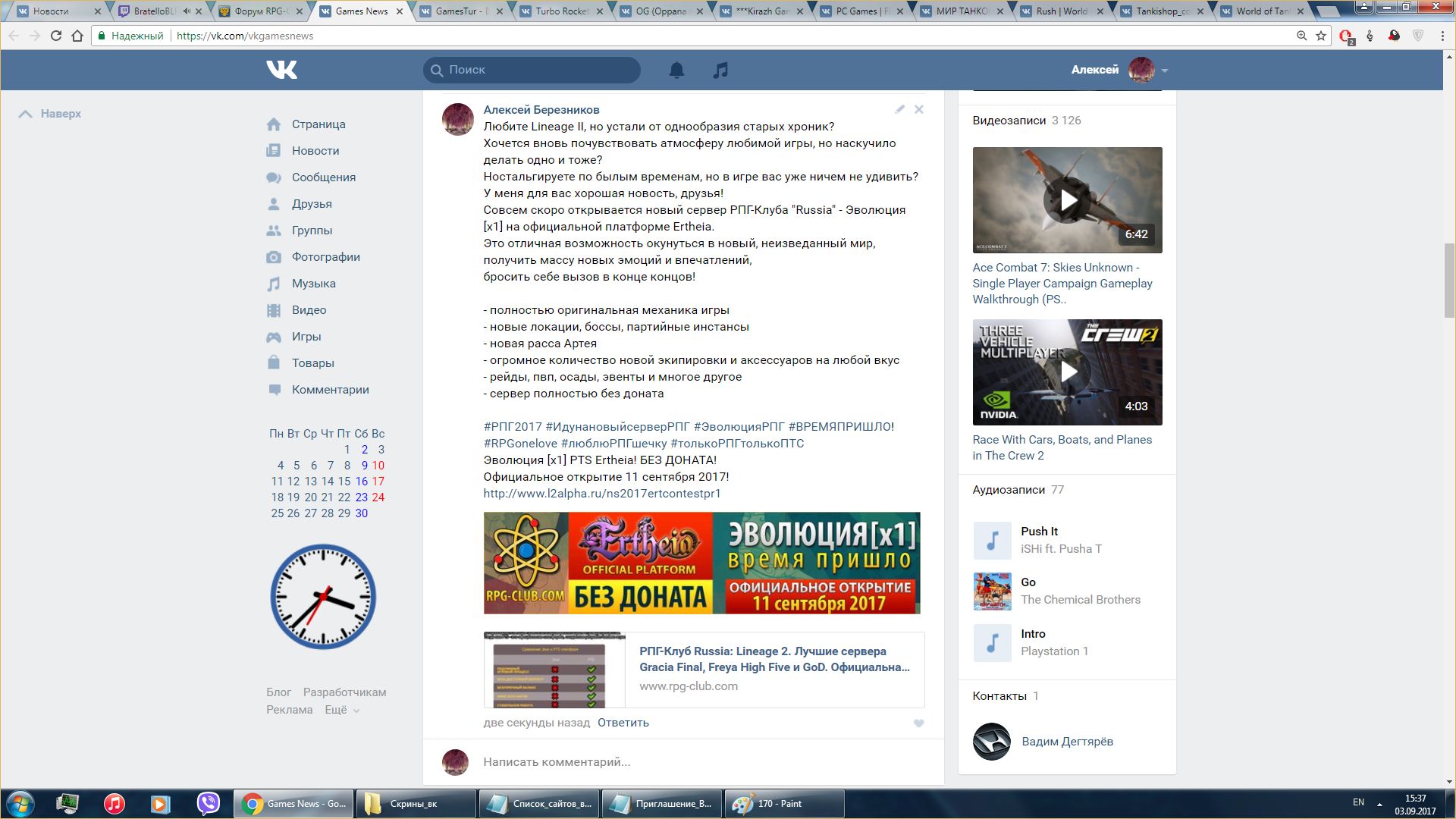The width and height of the screenshot is (1456, 819).
Task: Open the notifications bell icon
Action: pos(676,71)
